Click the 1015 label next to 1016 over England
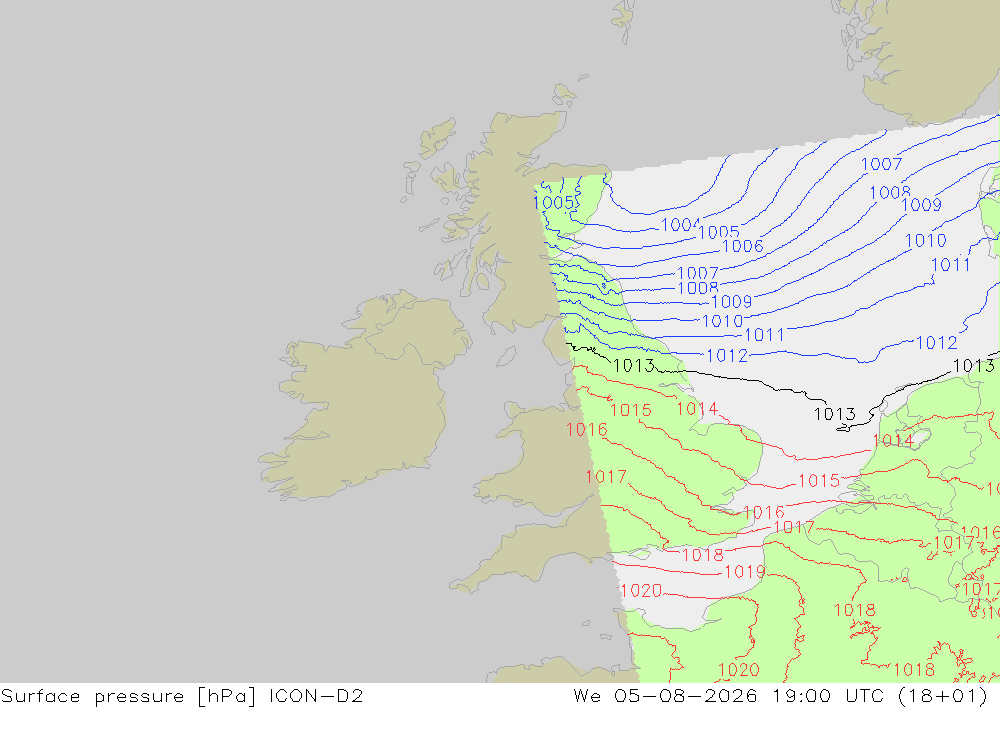This screenshot has width=1000, height=733. point(631,410)
